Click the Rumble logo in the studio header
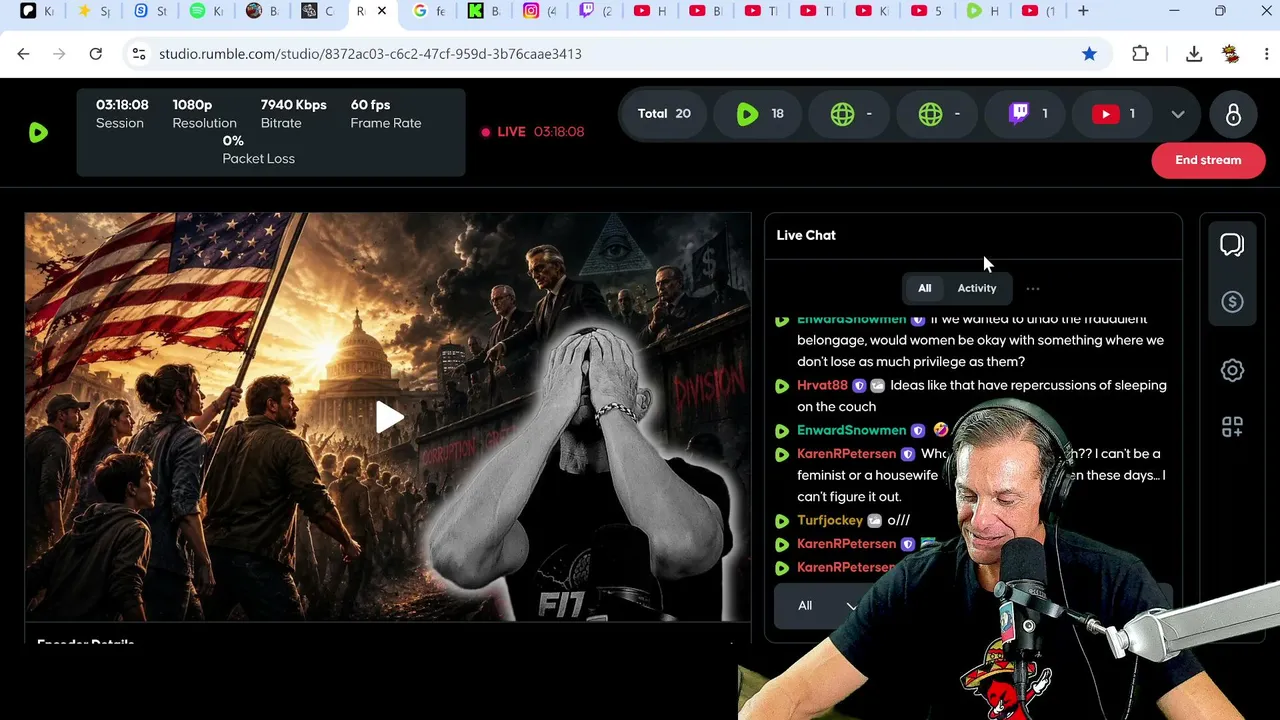 (38, 132)
